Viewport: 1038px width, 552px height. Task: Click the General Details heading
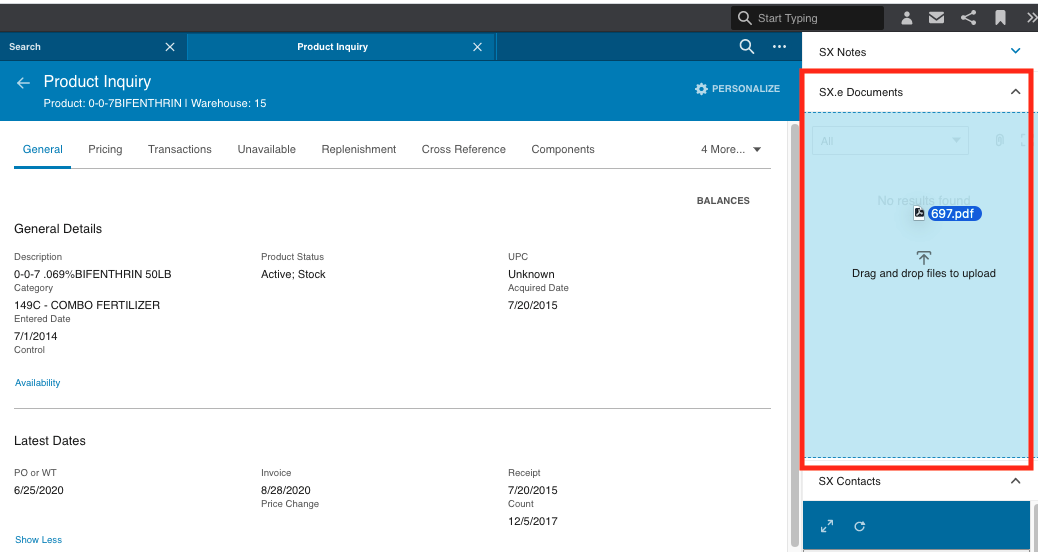point(58,229)
